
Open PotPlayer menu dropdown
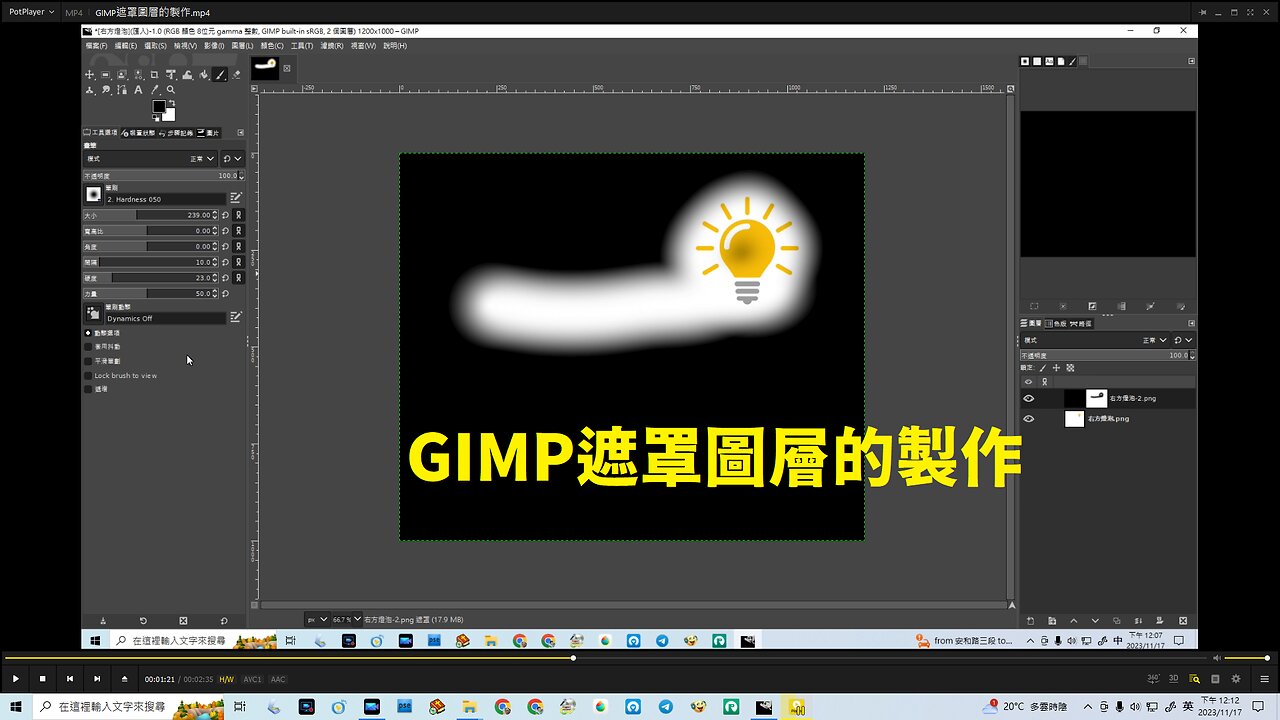pyautogui.click(x=29, y=13)
